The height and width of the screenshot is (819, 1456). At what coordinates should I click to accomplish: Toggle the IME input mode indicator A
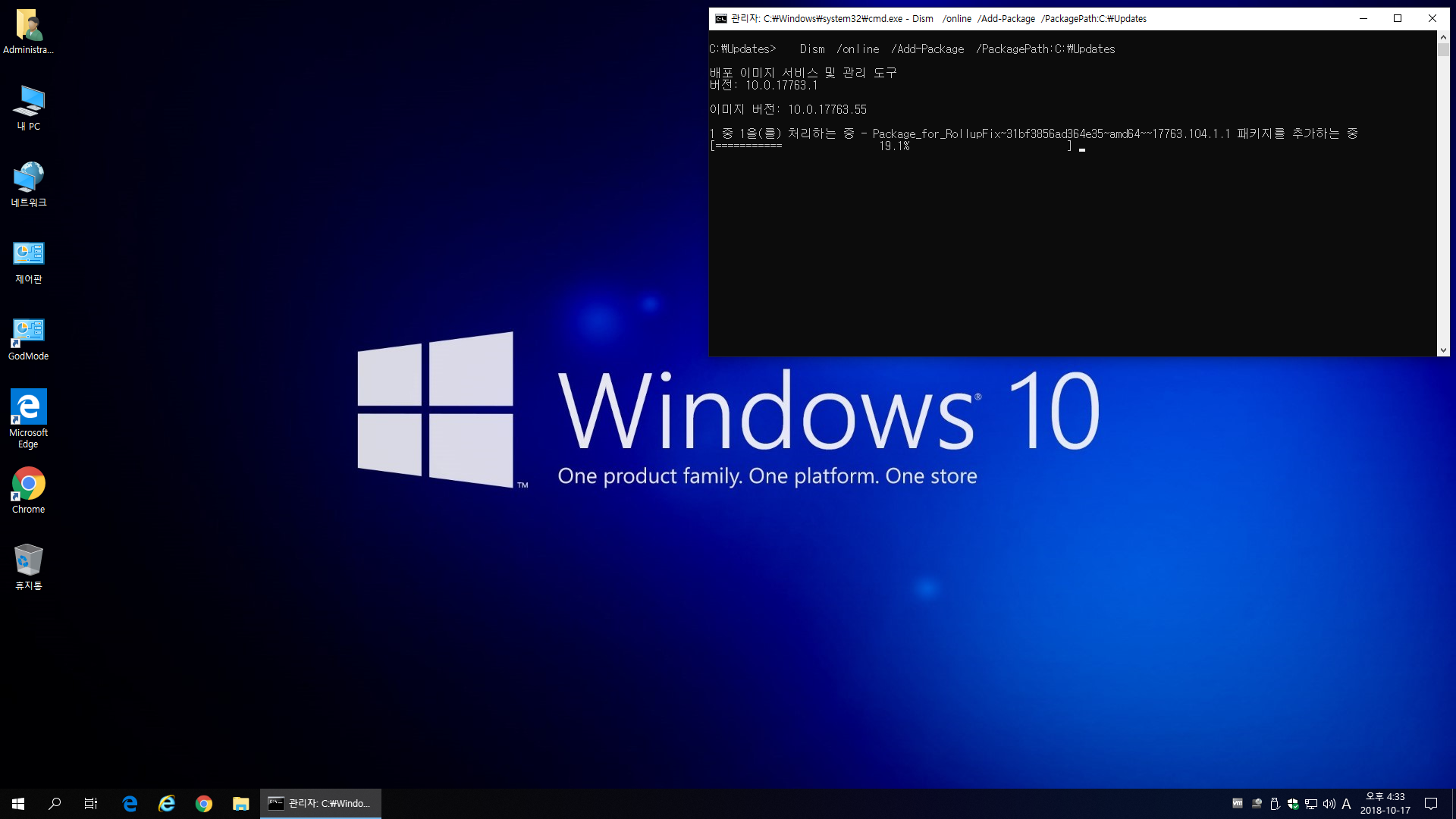click(x=1347, y=804)
